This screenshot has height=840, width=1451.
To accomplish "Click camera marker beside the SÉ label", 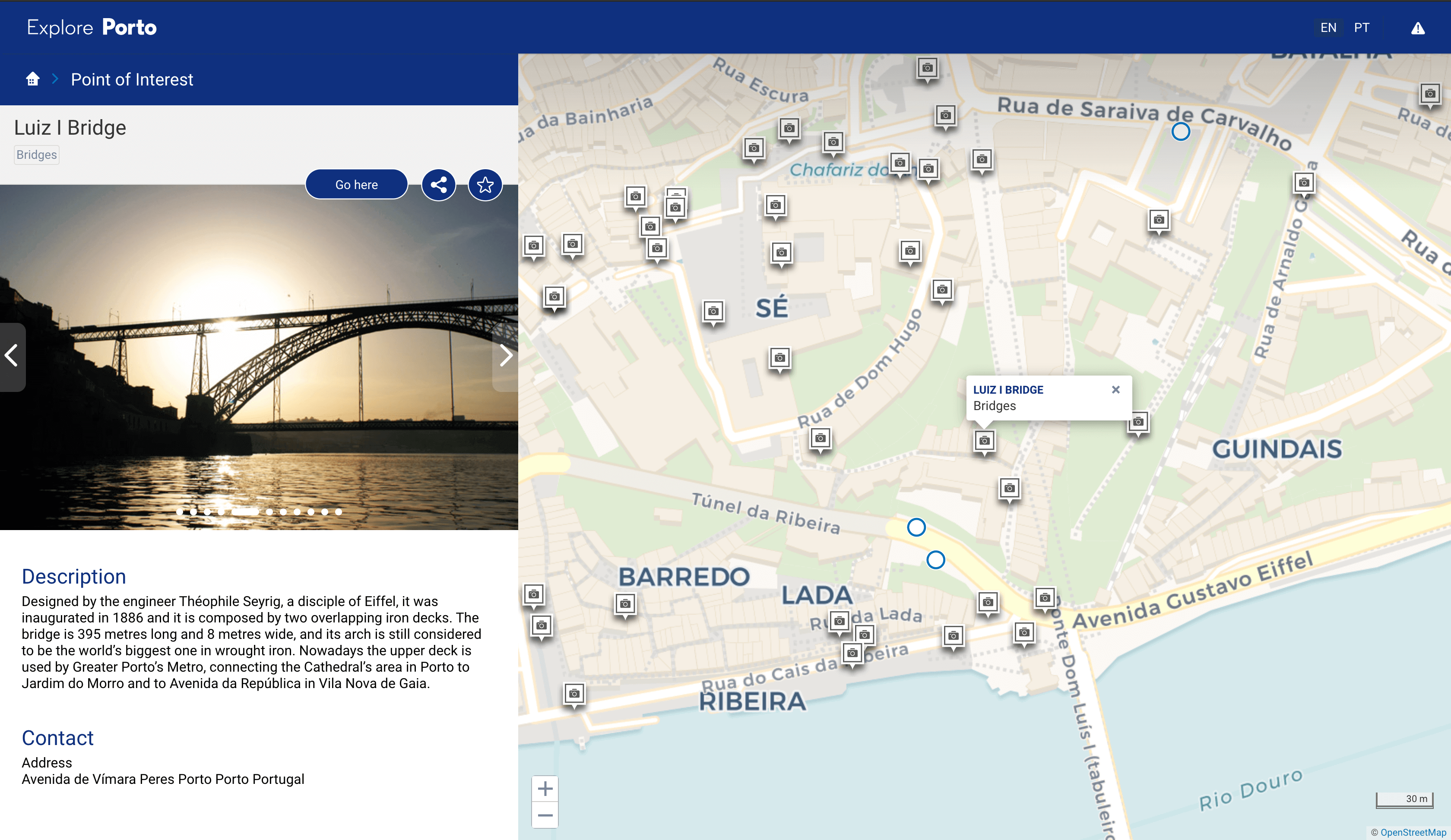I will (x=713, y=312).
